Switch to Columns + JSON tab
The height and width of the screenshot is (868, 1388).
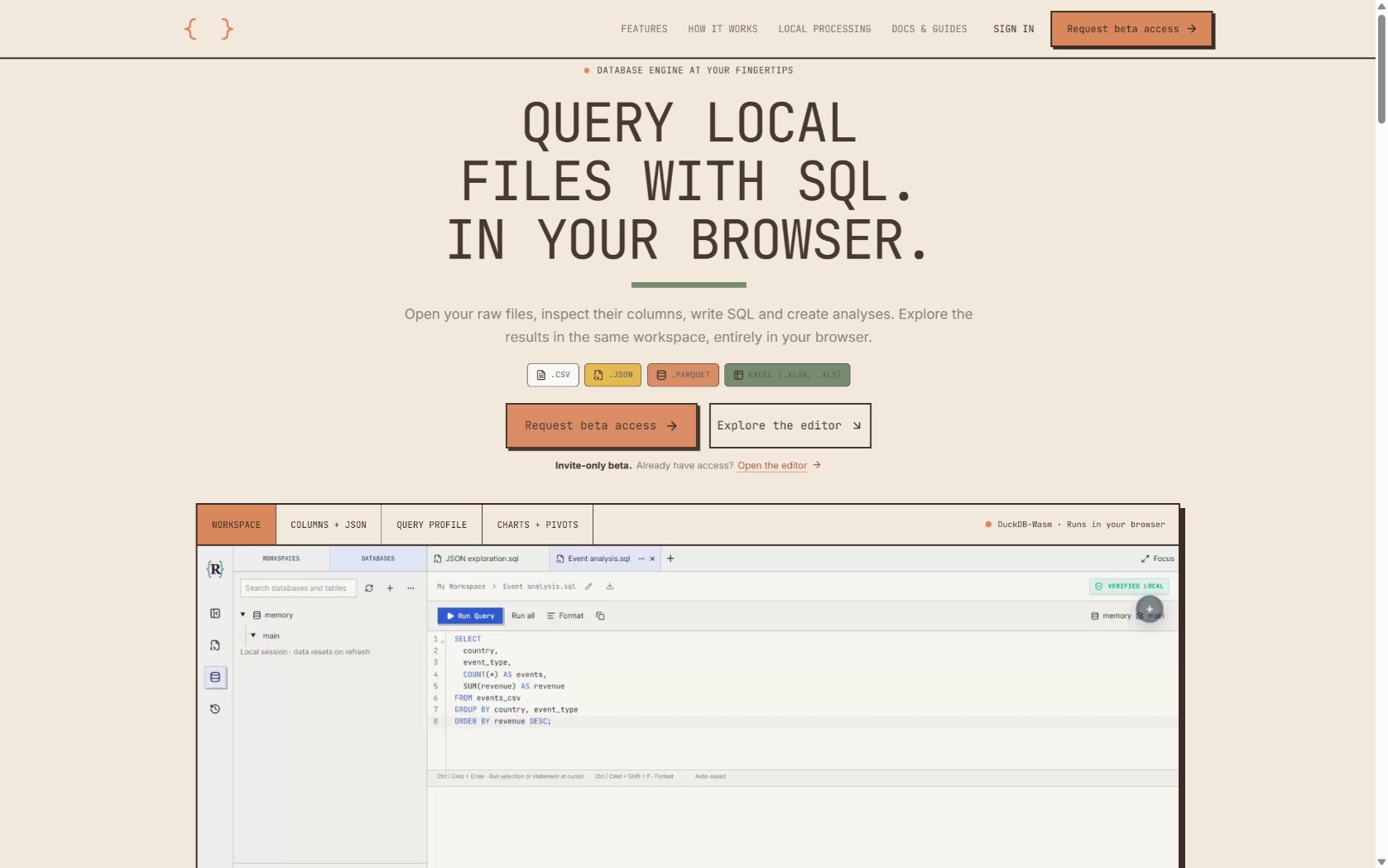pyautogui.click(x=329, y=525)
